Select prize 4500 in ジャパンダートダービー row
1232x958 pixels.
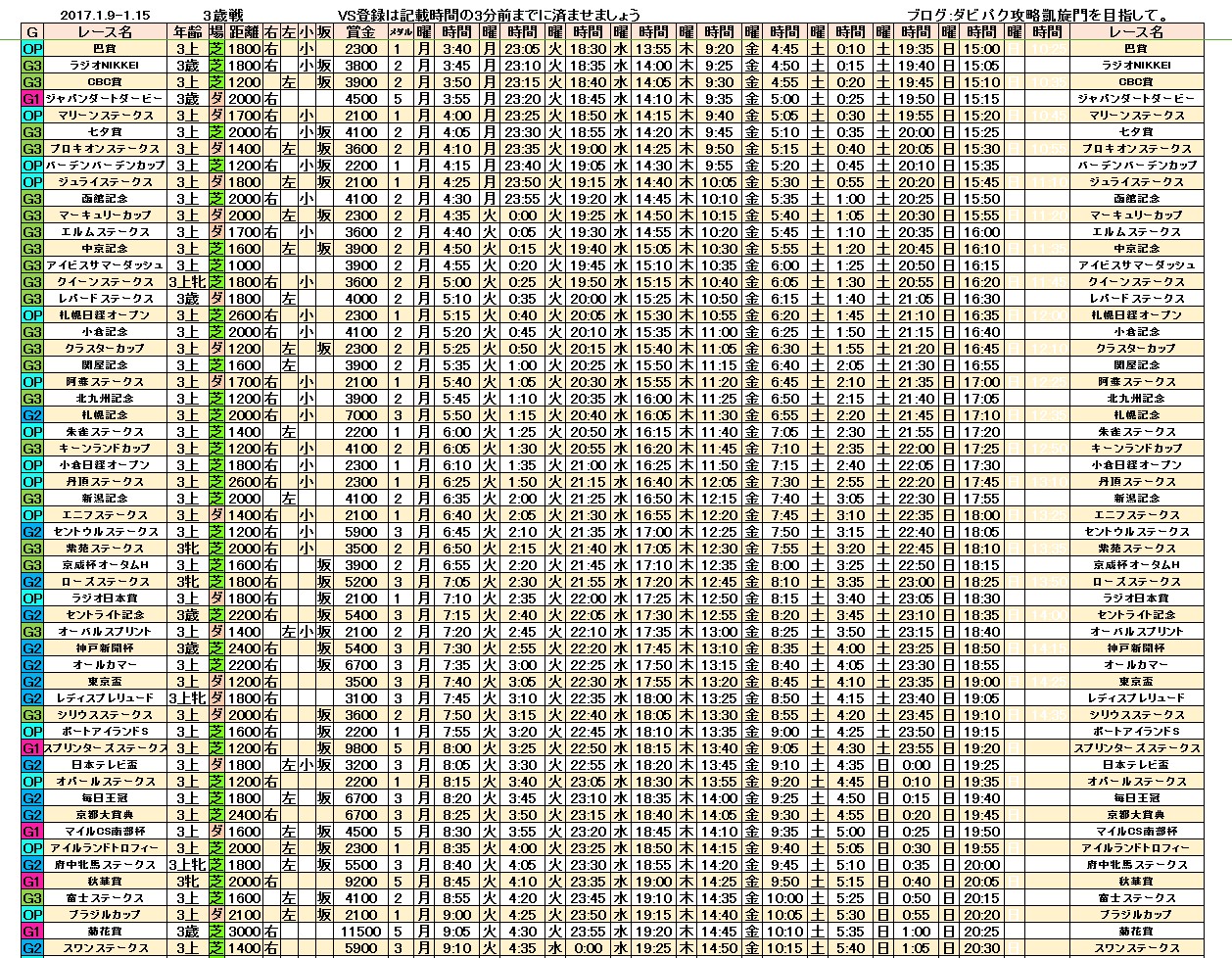360,99
